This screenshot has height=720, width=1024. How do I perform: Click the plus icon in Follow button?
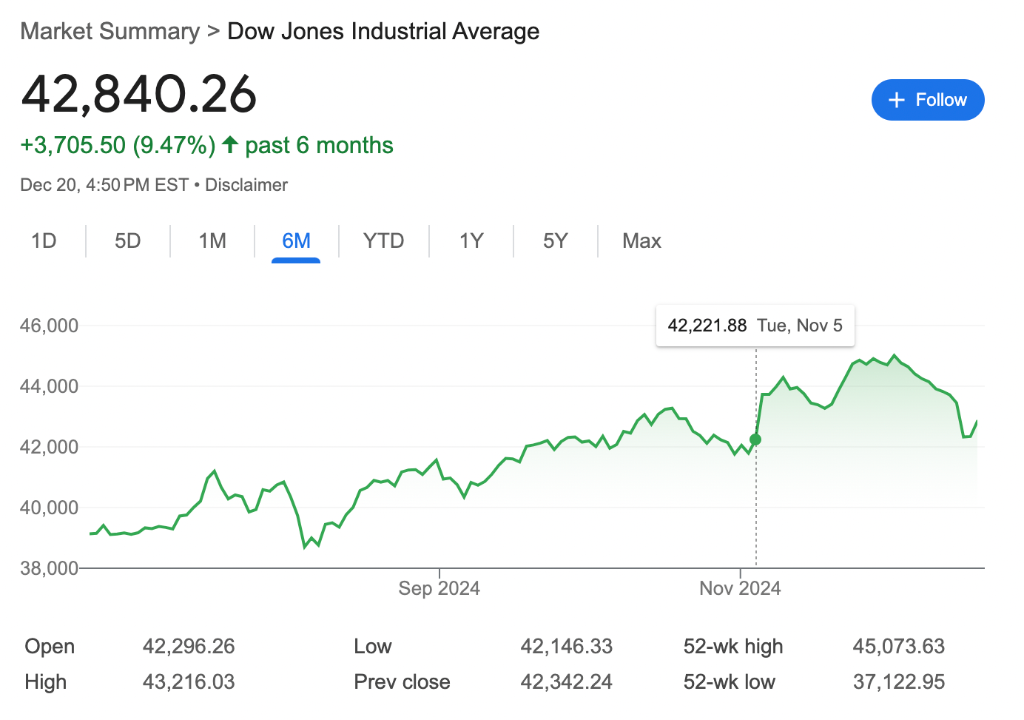click(896, 100)
